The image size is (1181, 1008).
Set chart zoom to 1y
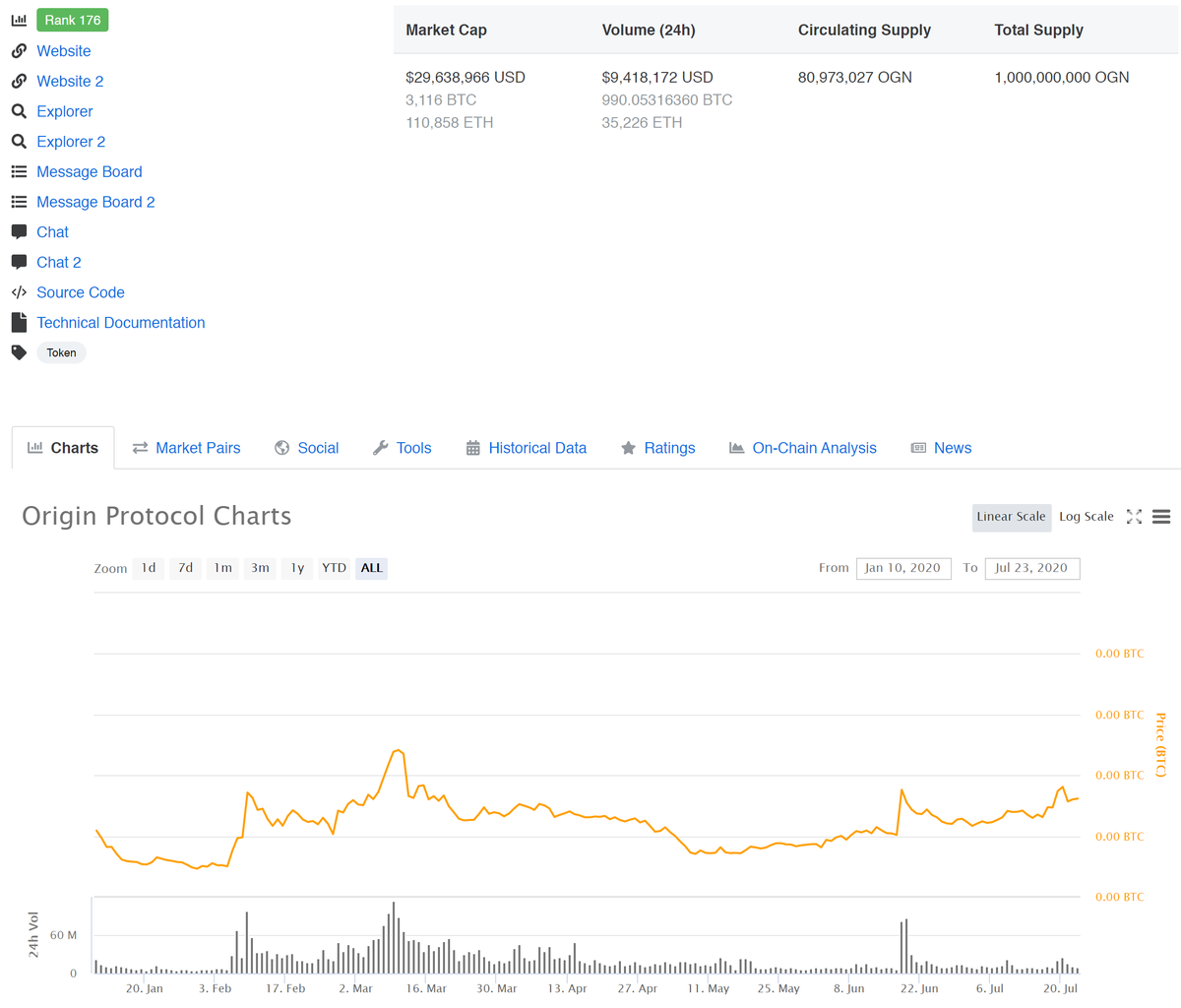pos(297,568)
